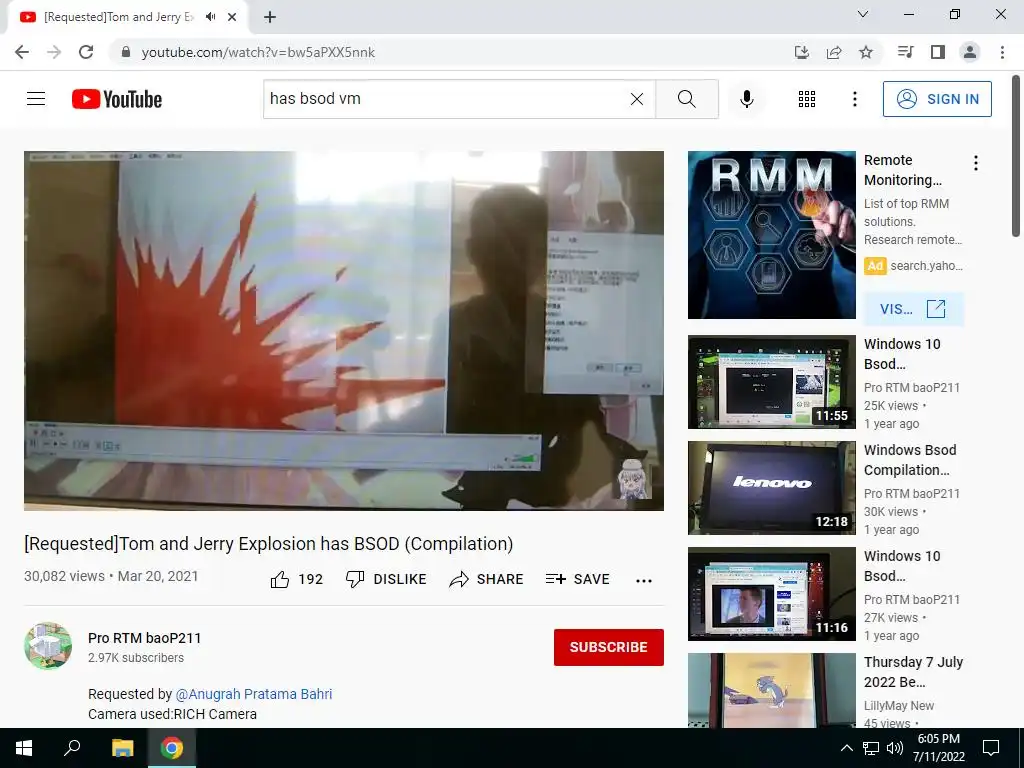The height and width of the screenshot is (768, 1024).
Task: Show hidden system tray icons
Action: pyautogui.click(x=846, y=748)
